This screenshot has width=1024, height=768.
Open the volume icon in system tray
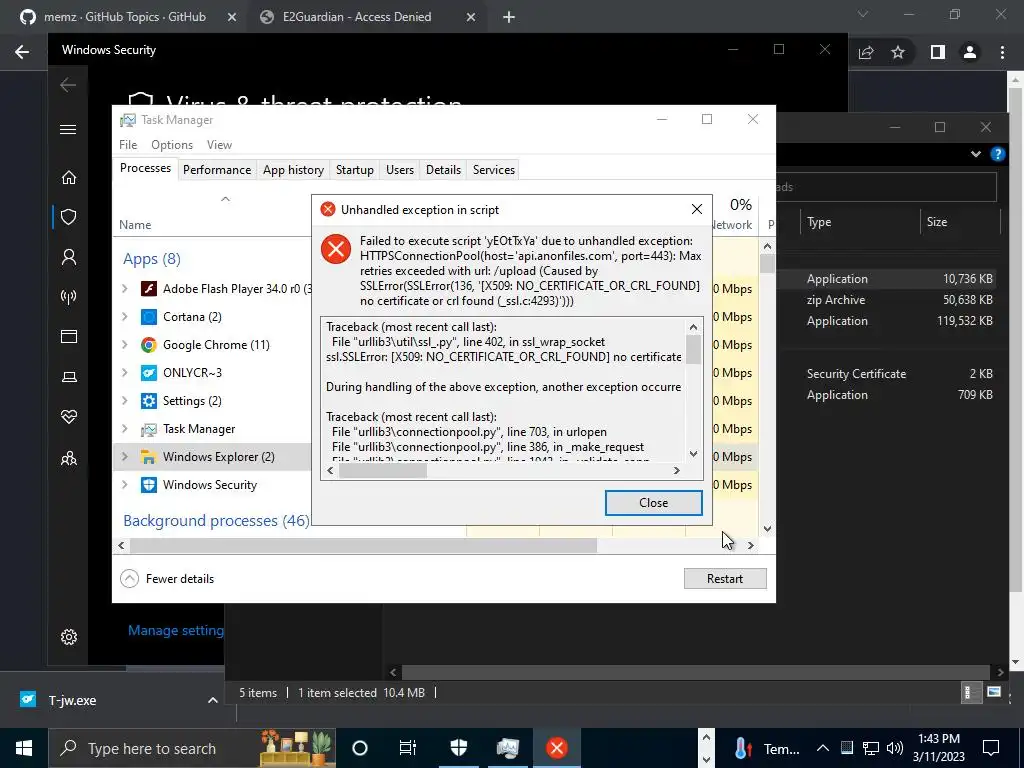895,748
